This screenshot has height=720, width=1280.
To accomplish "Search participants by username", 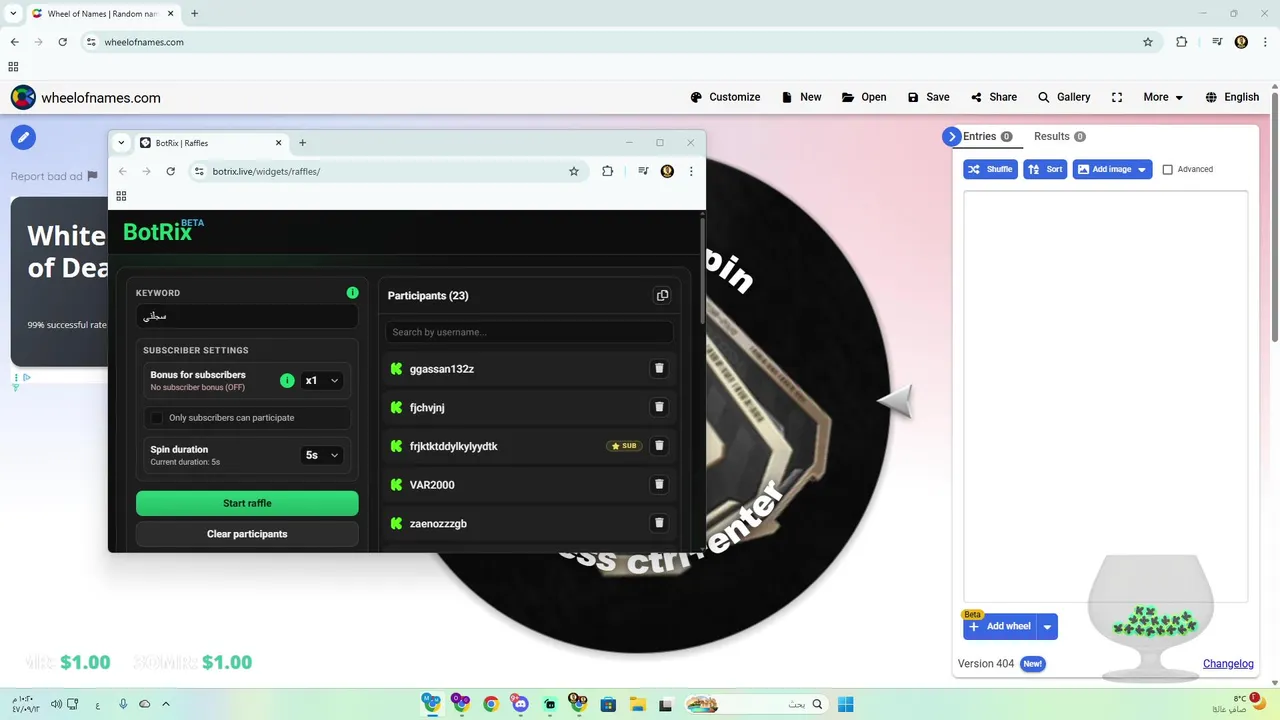I will [x=529, y=332].
